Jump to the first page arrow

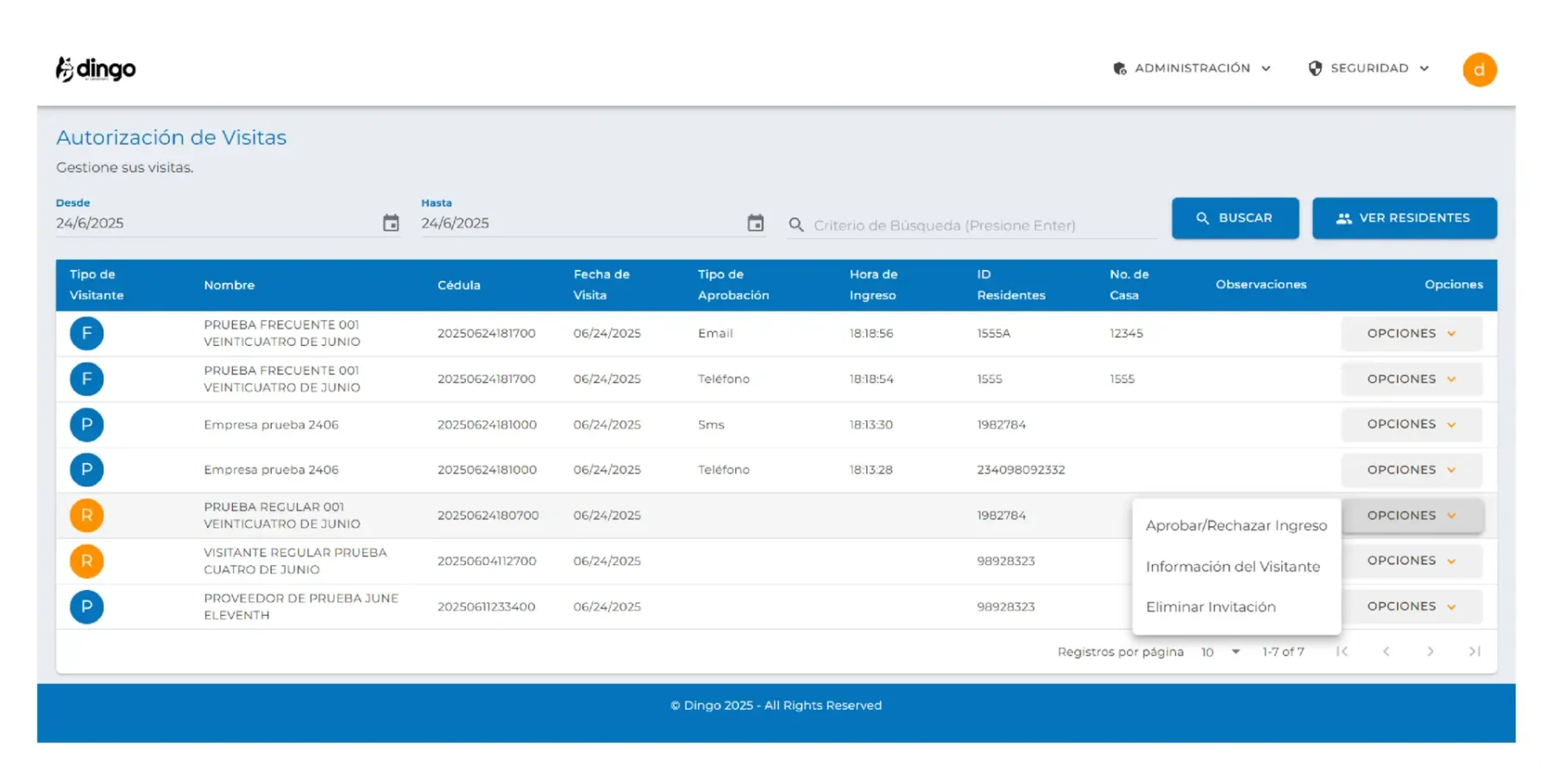tap(1342, 652)
